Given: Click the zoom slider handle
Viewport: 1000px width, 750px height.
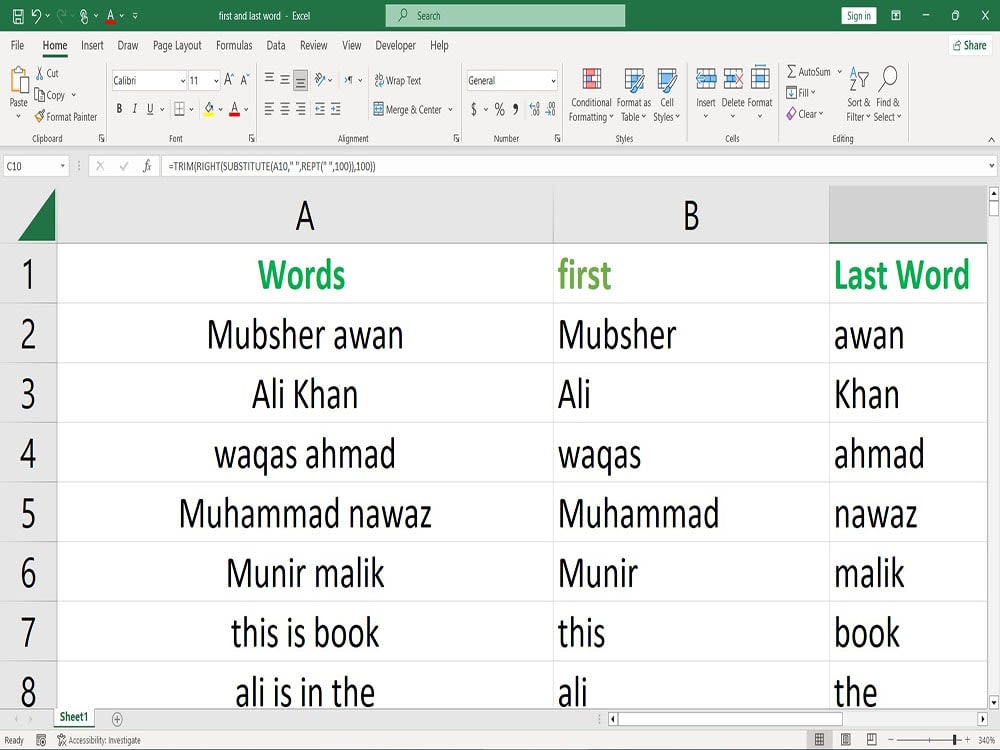Looking at the screenshot, I should pos(955,740).
